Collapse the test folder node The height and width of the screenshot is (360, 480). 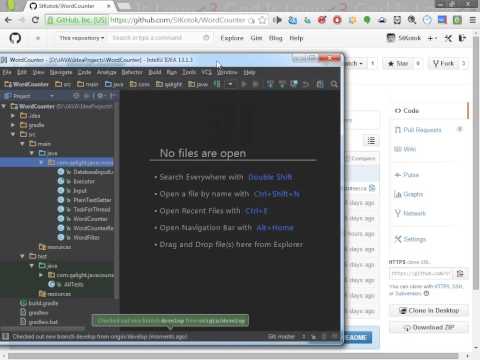tap(22, 256)
